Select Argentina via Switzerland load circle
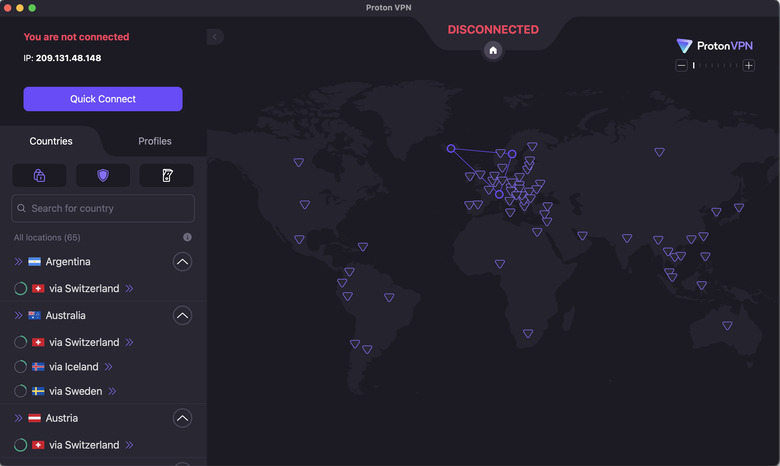Viewport: 780px width, 466px height. [20, 288]
